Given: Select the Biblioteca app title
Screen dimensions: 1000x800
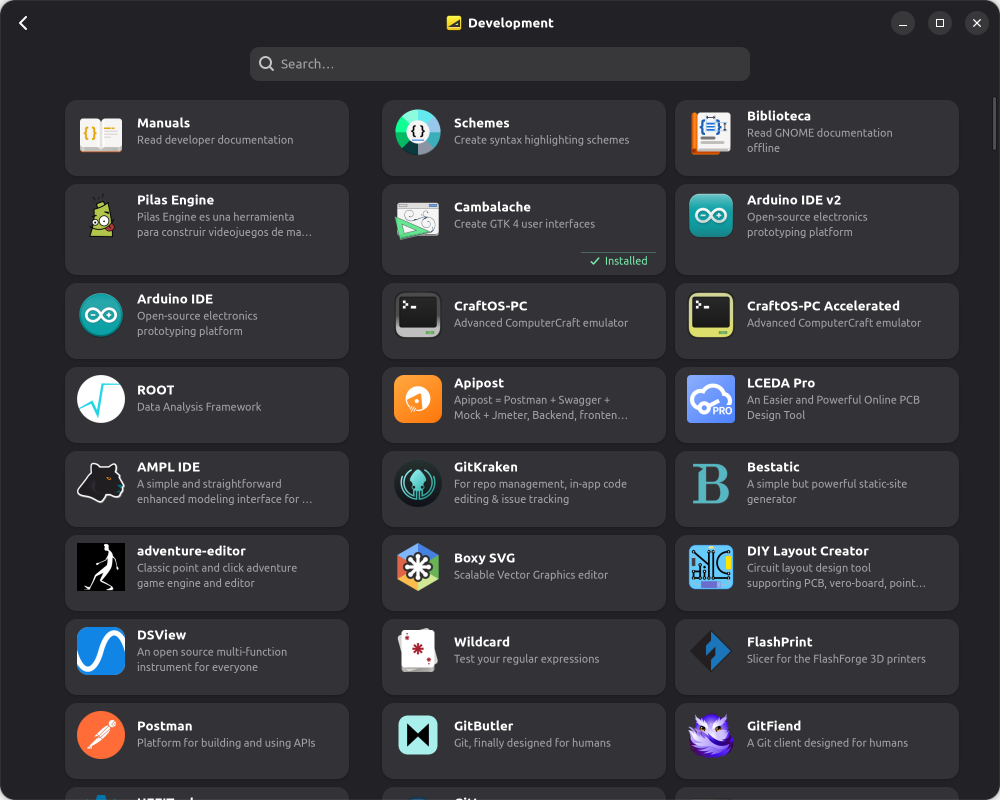Looking at the screenshot, I should 779,116.
